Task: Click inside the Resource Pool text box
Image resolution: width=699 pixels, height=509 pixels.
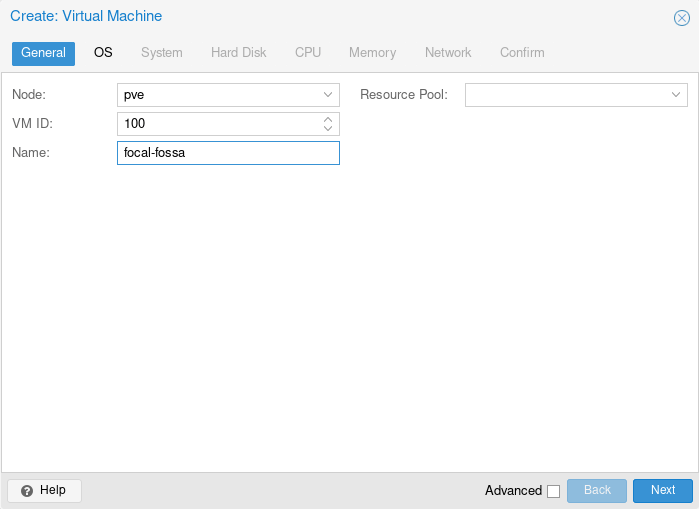Action: click(x=565, y=95)
